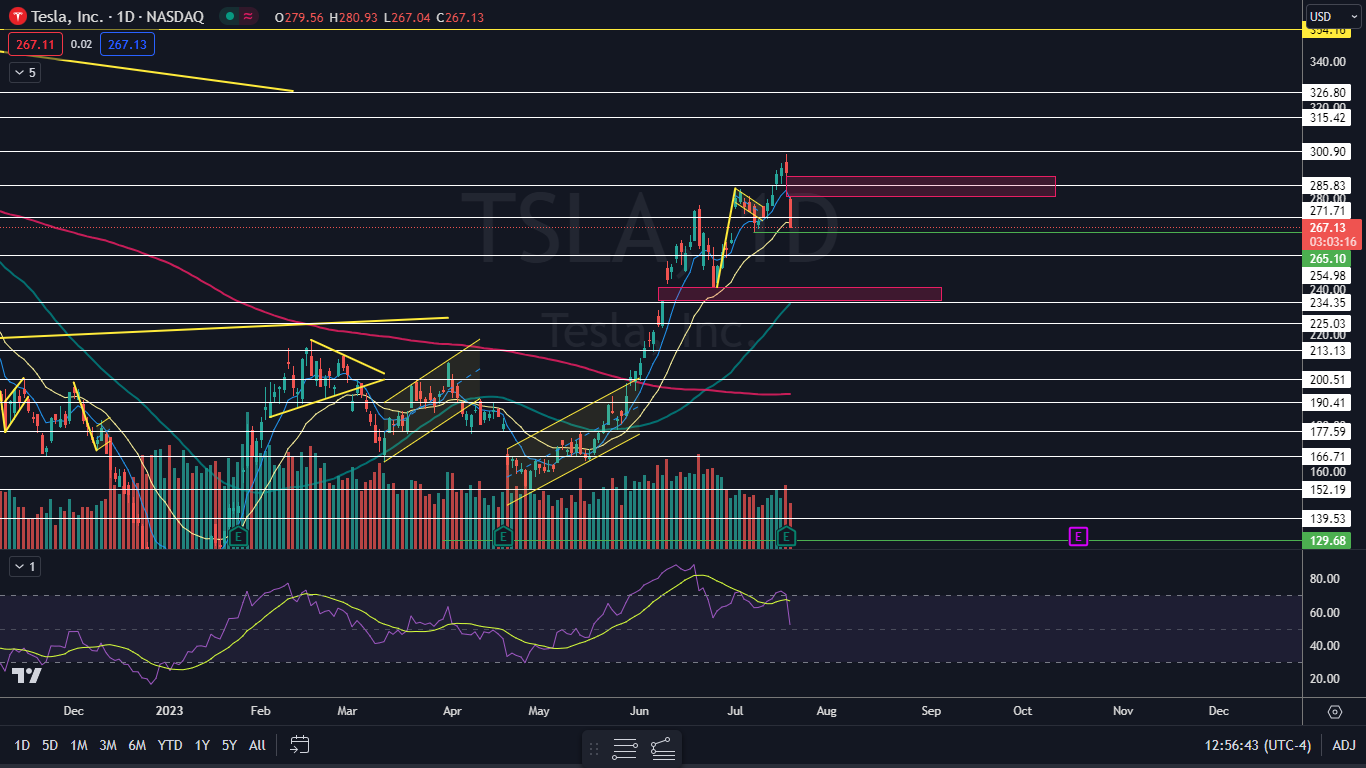Click the red current price label 267.13
Viewport: 1366px width, 768px height.
[x=1331, y=227]
